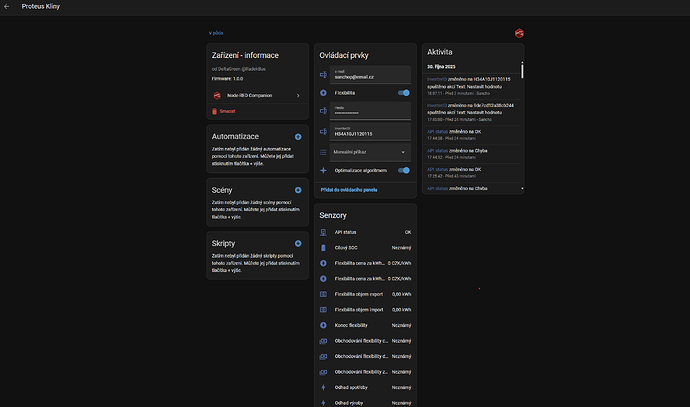Click the Odhad spotřeby lightning icon

[323, 387]
